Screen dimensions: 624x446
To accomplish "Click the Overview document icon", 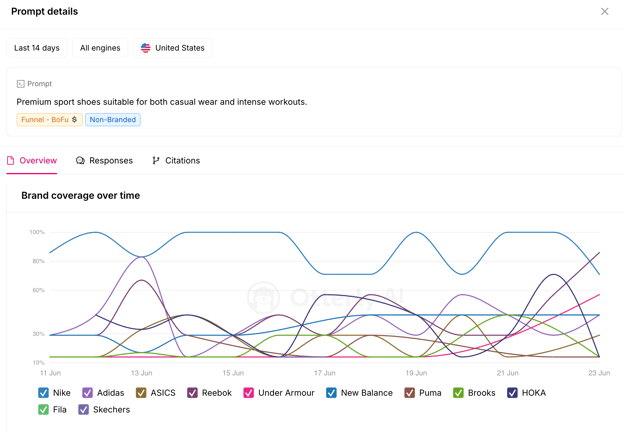I will (11, 161).
